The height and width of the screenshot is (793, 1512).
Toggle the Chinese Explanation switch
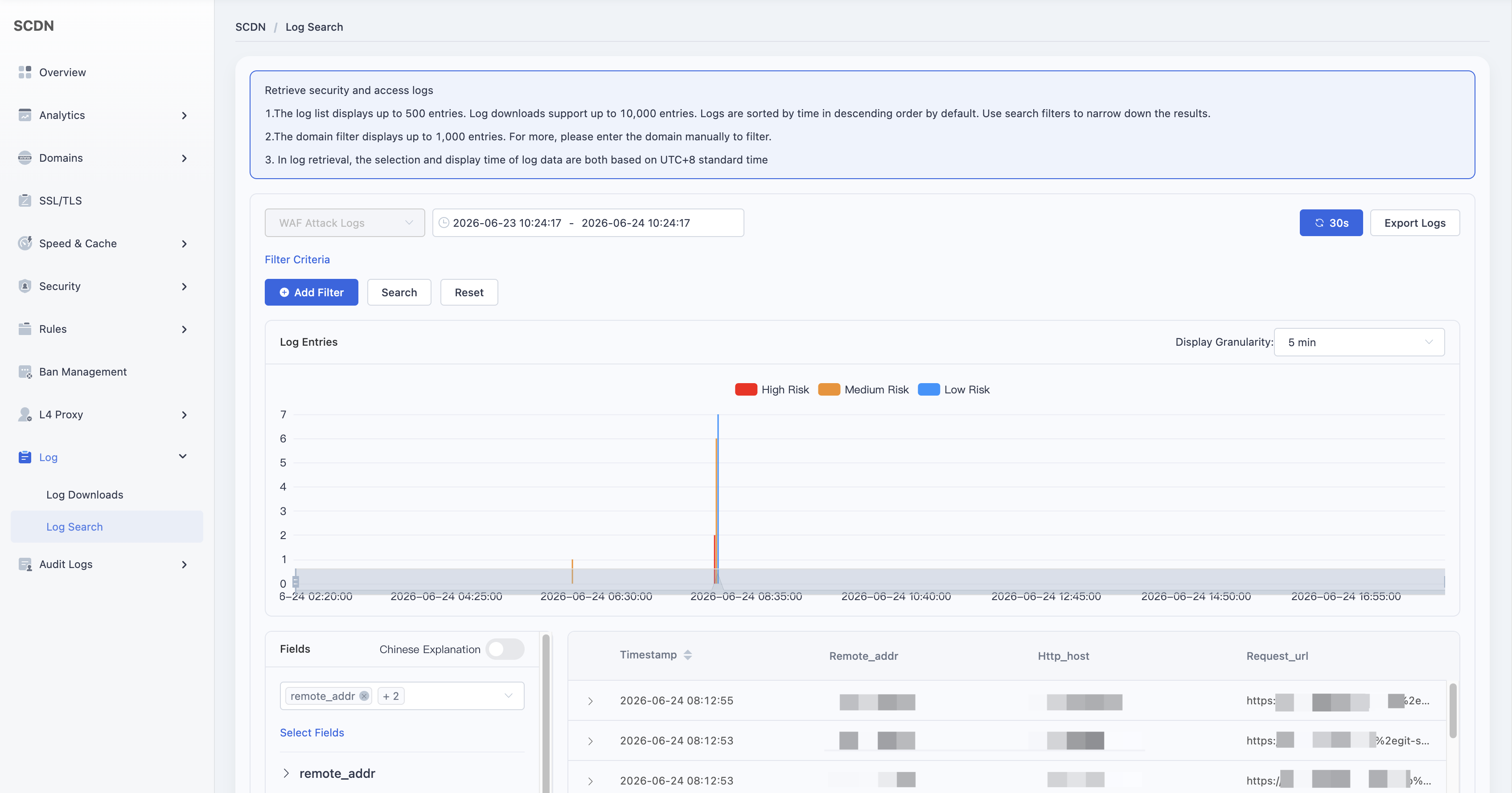tap(505, 649)
